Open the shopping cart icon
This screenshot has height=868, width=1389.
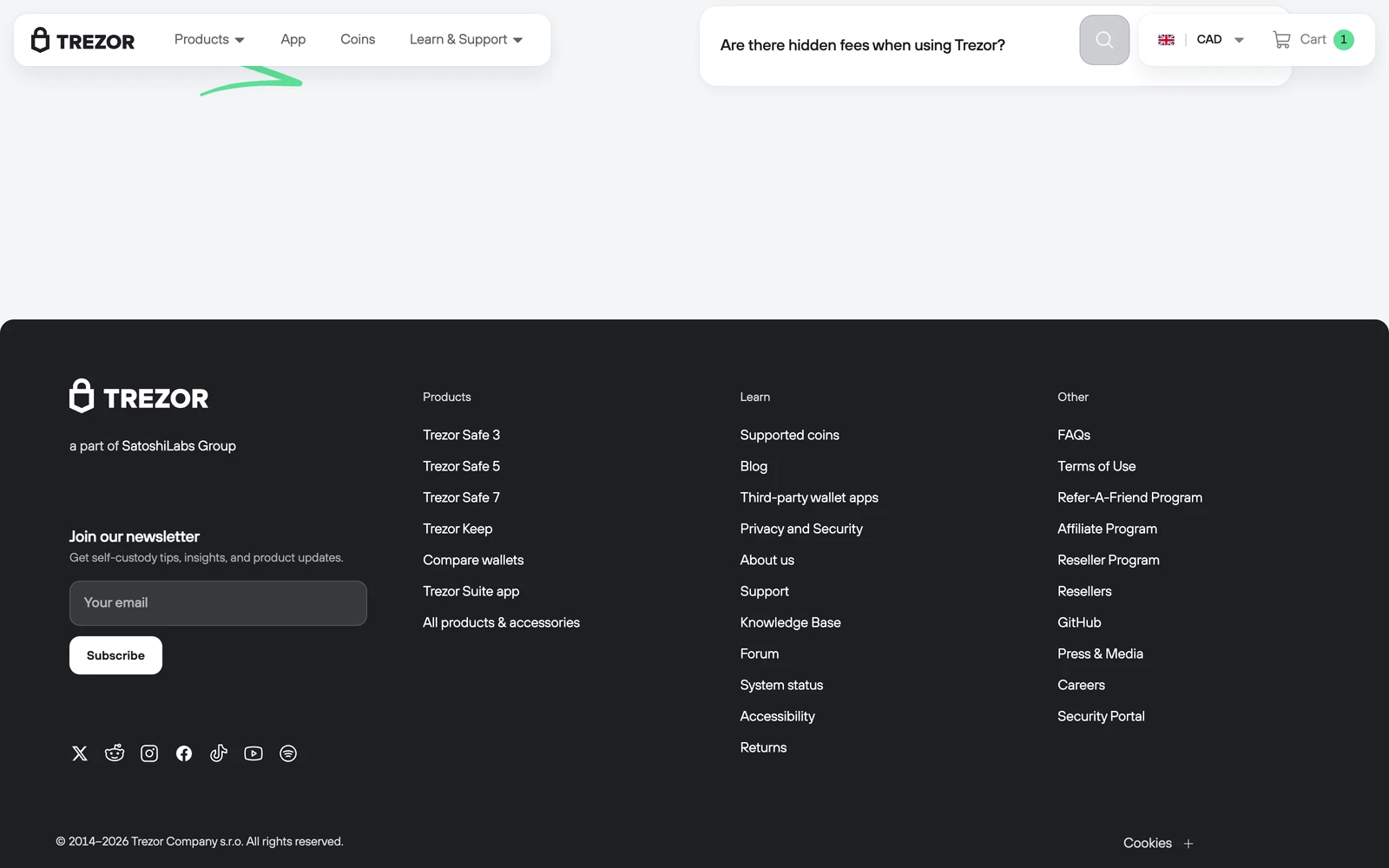click(1281, 40)
